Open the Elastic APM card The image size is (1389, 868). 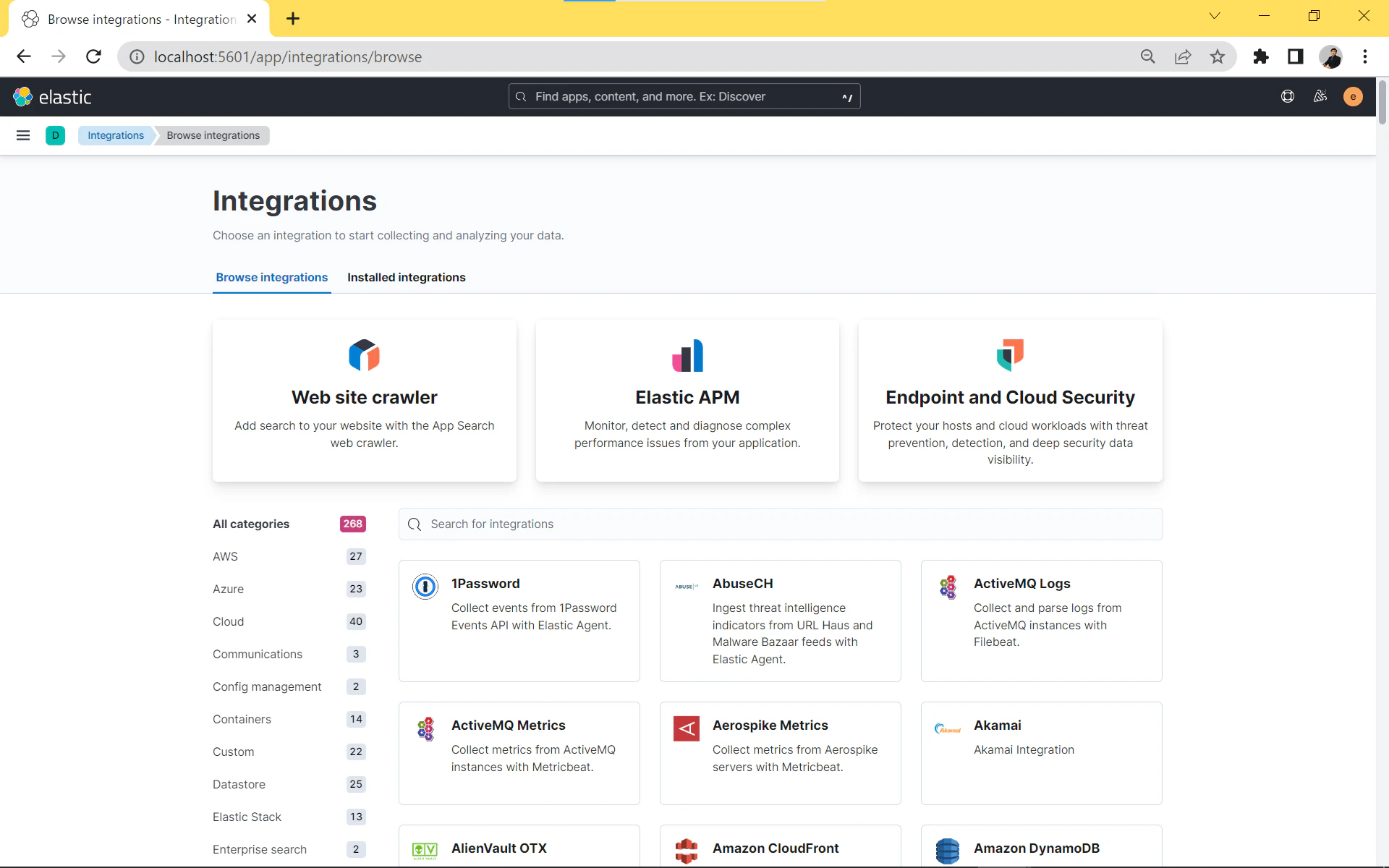tap(687, 401)
